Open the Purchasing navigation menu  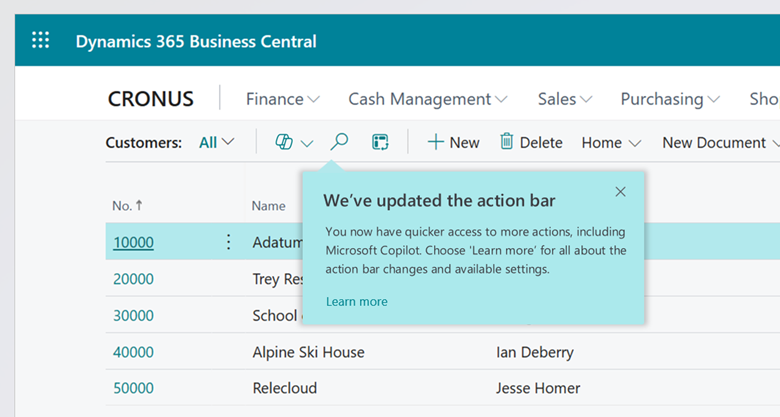pos(670,99)
